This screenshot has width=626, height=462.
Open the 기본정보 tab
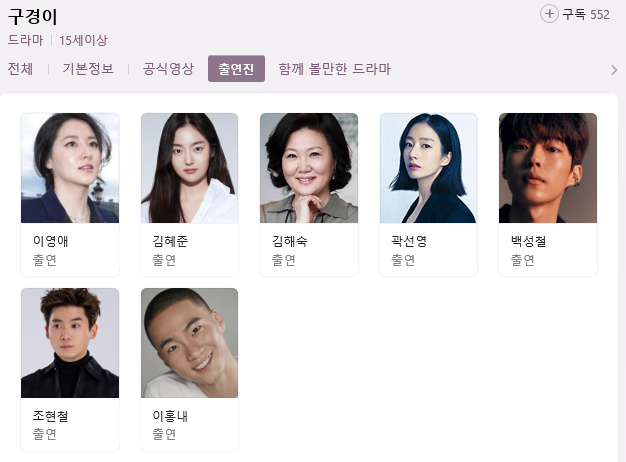88,69
